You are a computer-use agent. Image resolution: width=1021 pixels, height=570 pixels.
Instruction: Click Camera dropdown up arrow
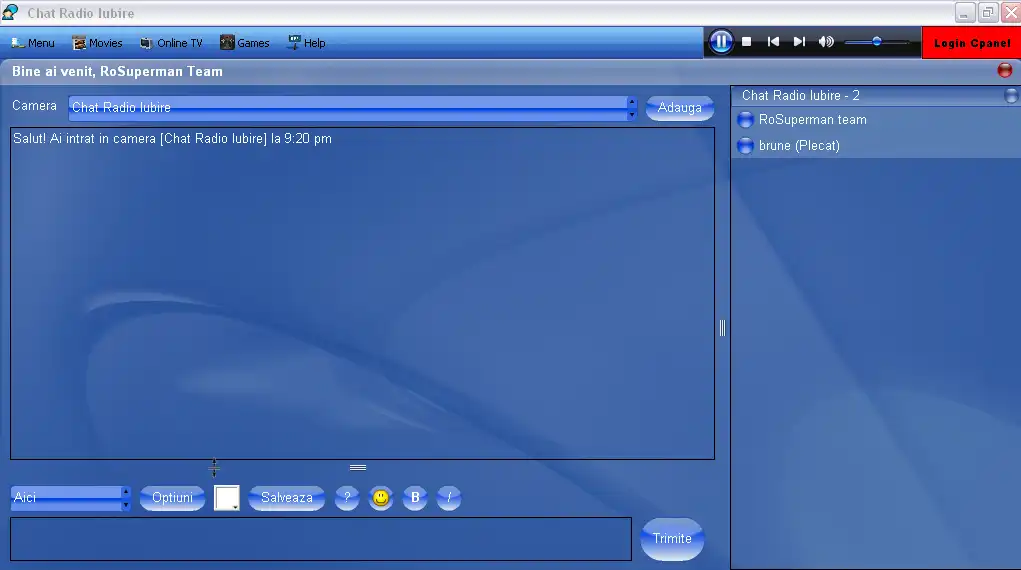click(x=632, y=102)
